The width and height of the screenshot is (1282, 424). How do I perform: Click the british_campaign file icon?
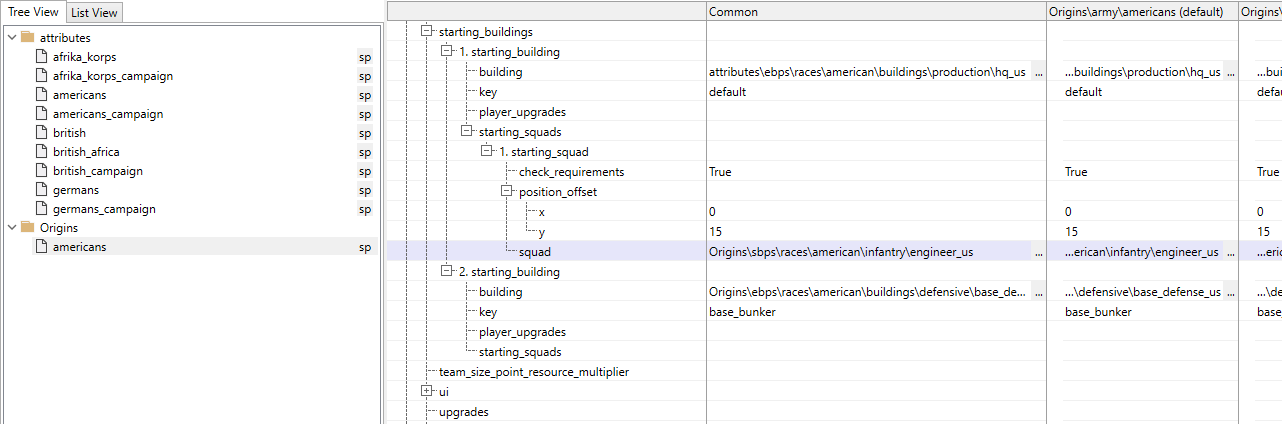coord(41,171)
